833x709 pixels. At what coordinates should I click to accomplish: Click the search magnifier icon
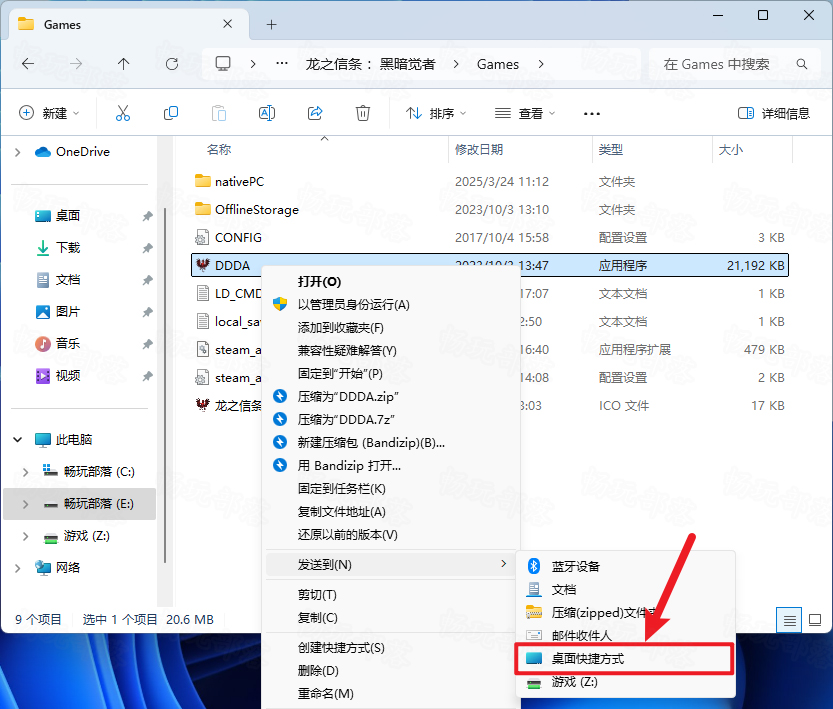click(802, 64)
